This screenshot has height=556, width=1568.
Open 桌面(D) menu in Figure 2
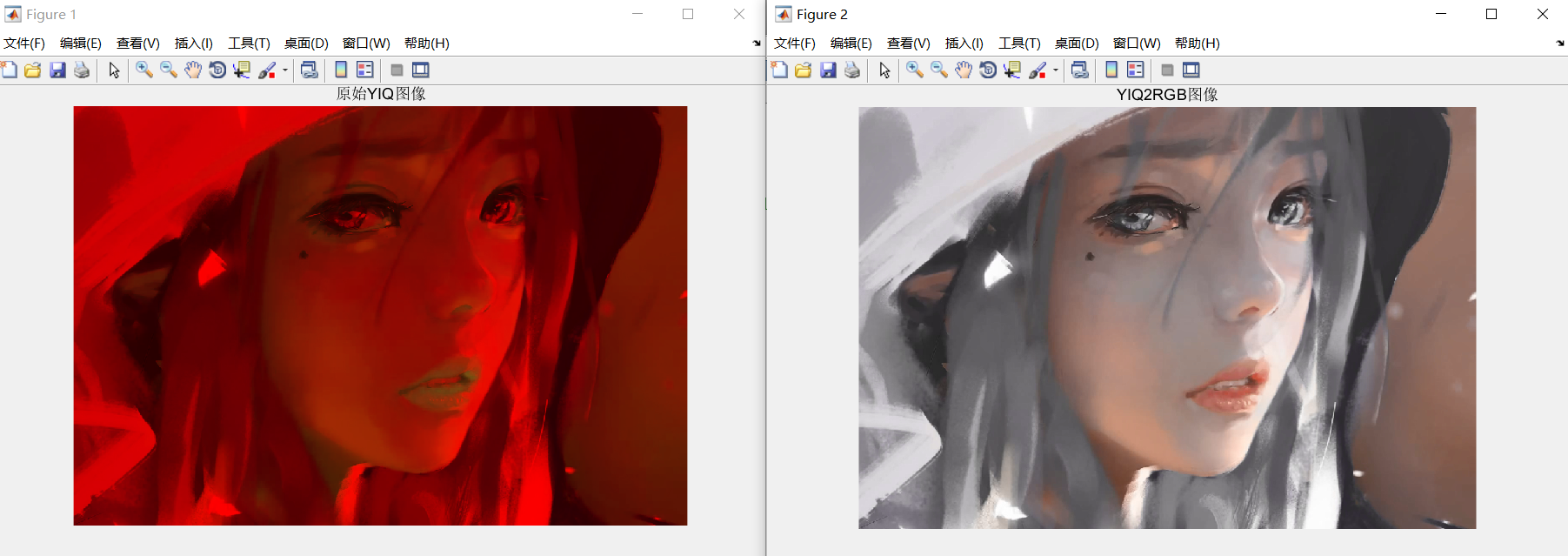(x=1077, y=44)
